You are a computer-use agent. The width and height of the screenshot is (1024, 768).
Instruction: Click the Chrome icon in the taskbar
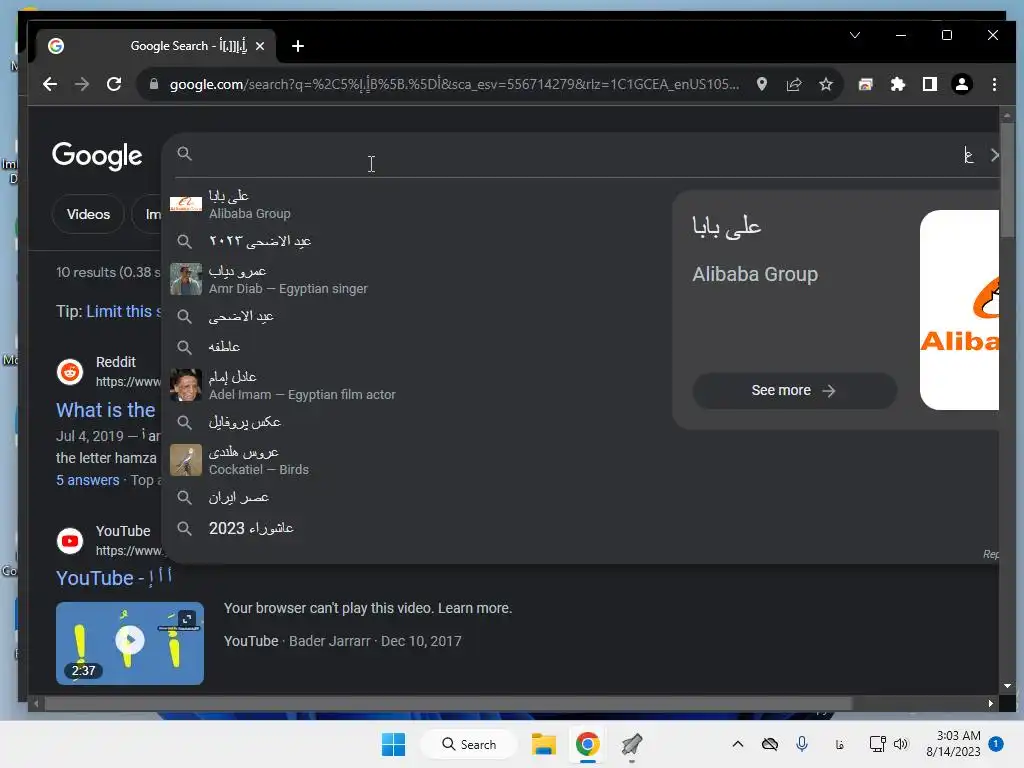click(588, 744)
